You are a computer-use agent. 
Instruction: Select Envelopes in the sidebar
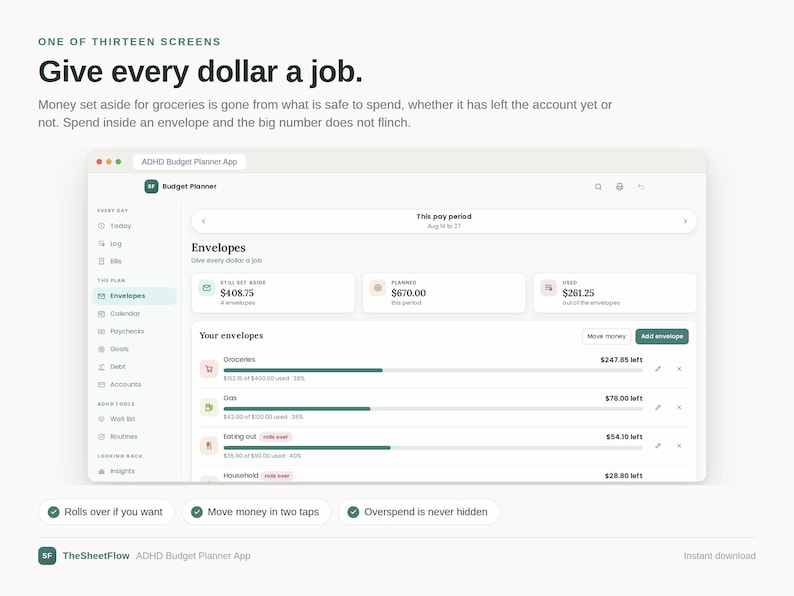[134, 296]
